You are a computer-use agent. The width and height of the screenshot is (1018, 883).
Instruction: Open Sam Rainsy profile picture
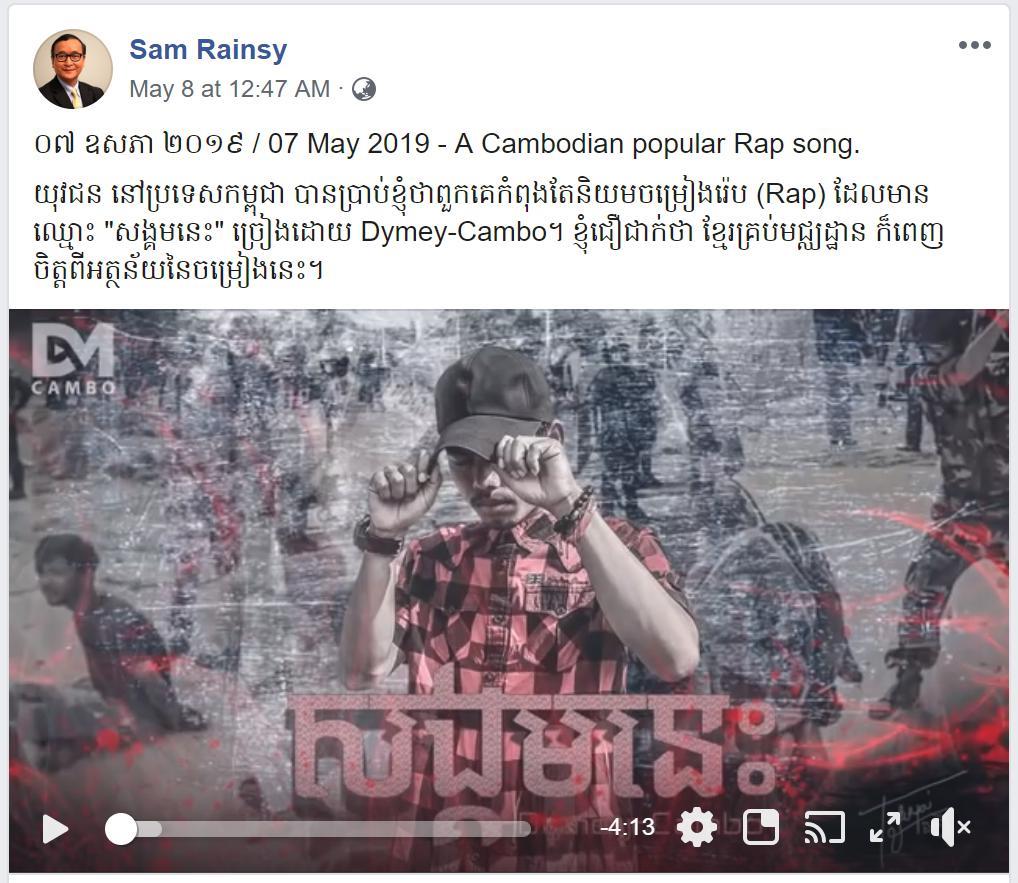pyautogui.click(x=73, y=69)
